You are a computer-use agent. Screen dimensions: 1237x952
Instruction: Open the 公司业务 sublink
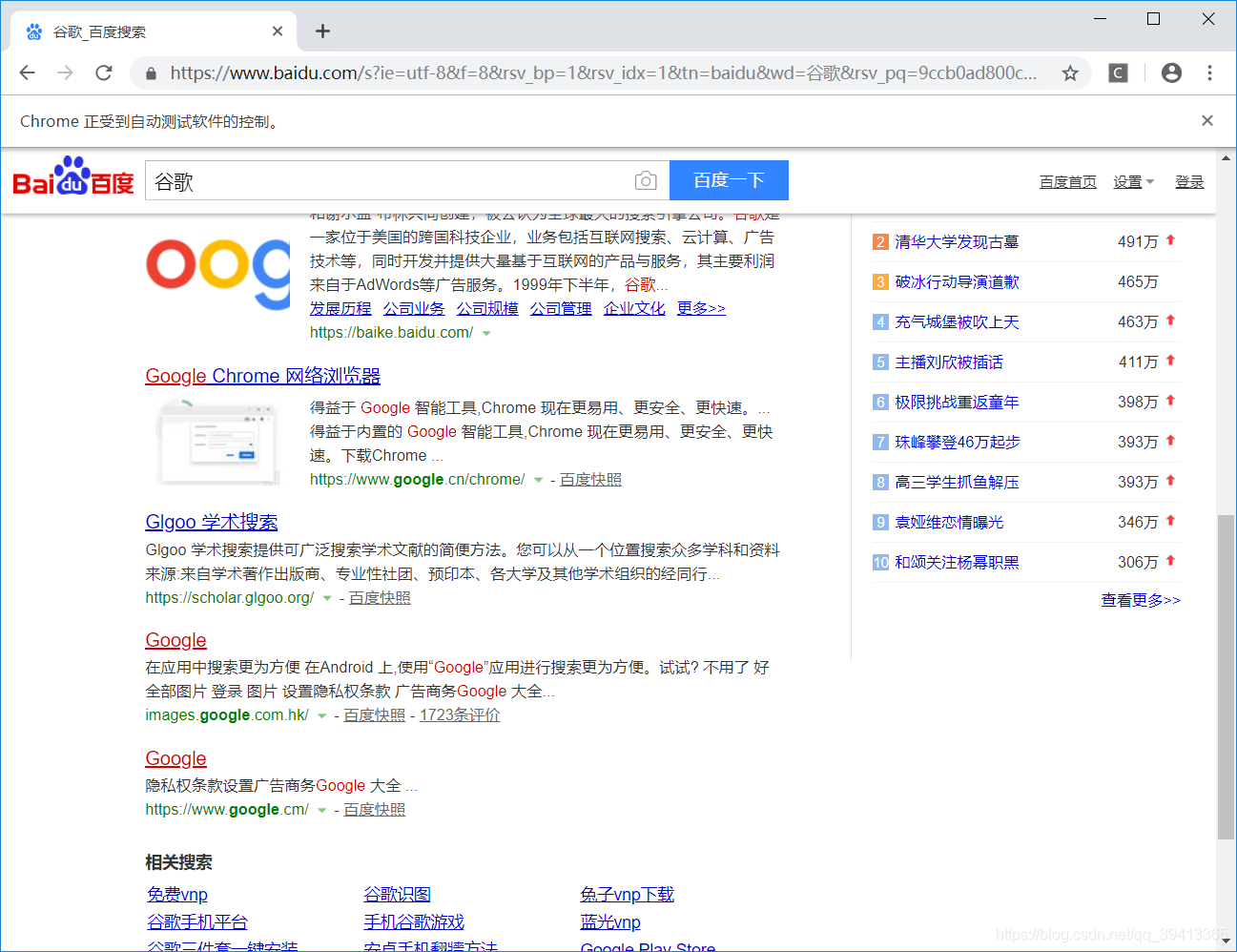coord(414,308)
